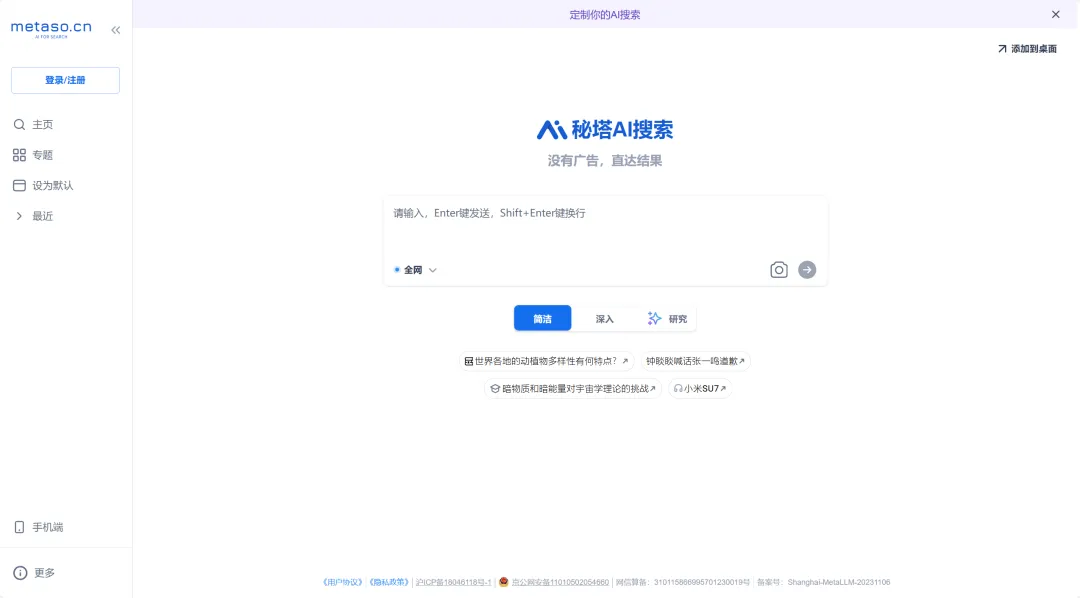Open the 专题 topics panel
The height and width of the screenshot is (598, 1080).
tap(40, 154)
